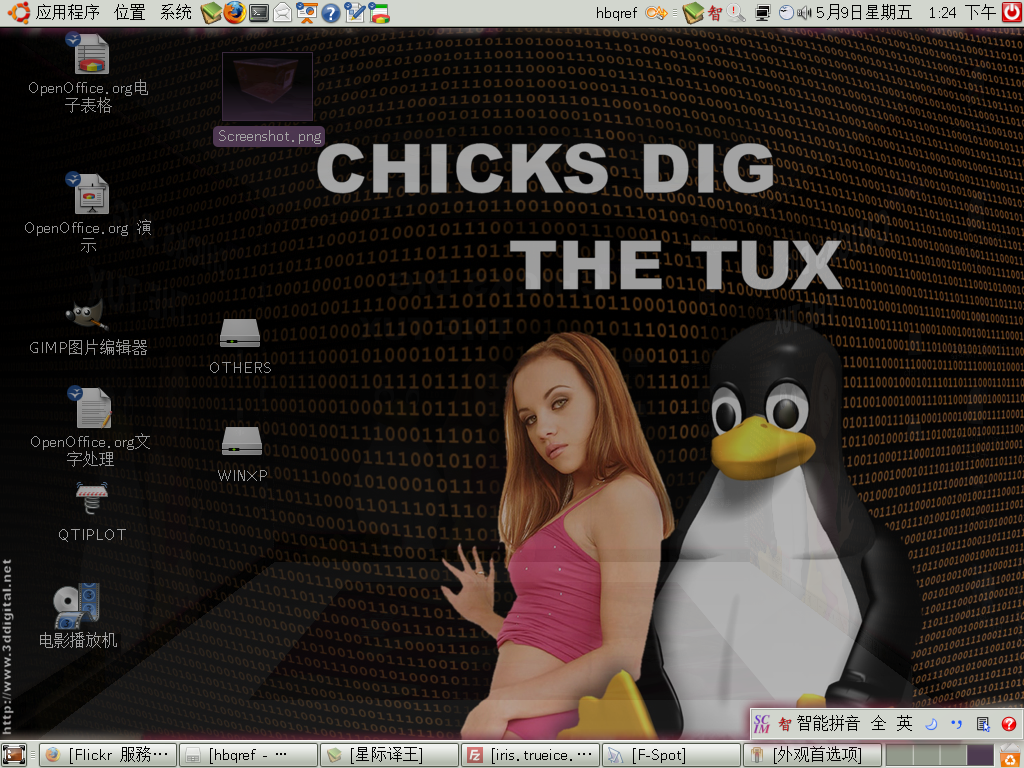Click the Ubuntu logo in the top panel
The image size is (1024, 768).
(18, 12)
